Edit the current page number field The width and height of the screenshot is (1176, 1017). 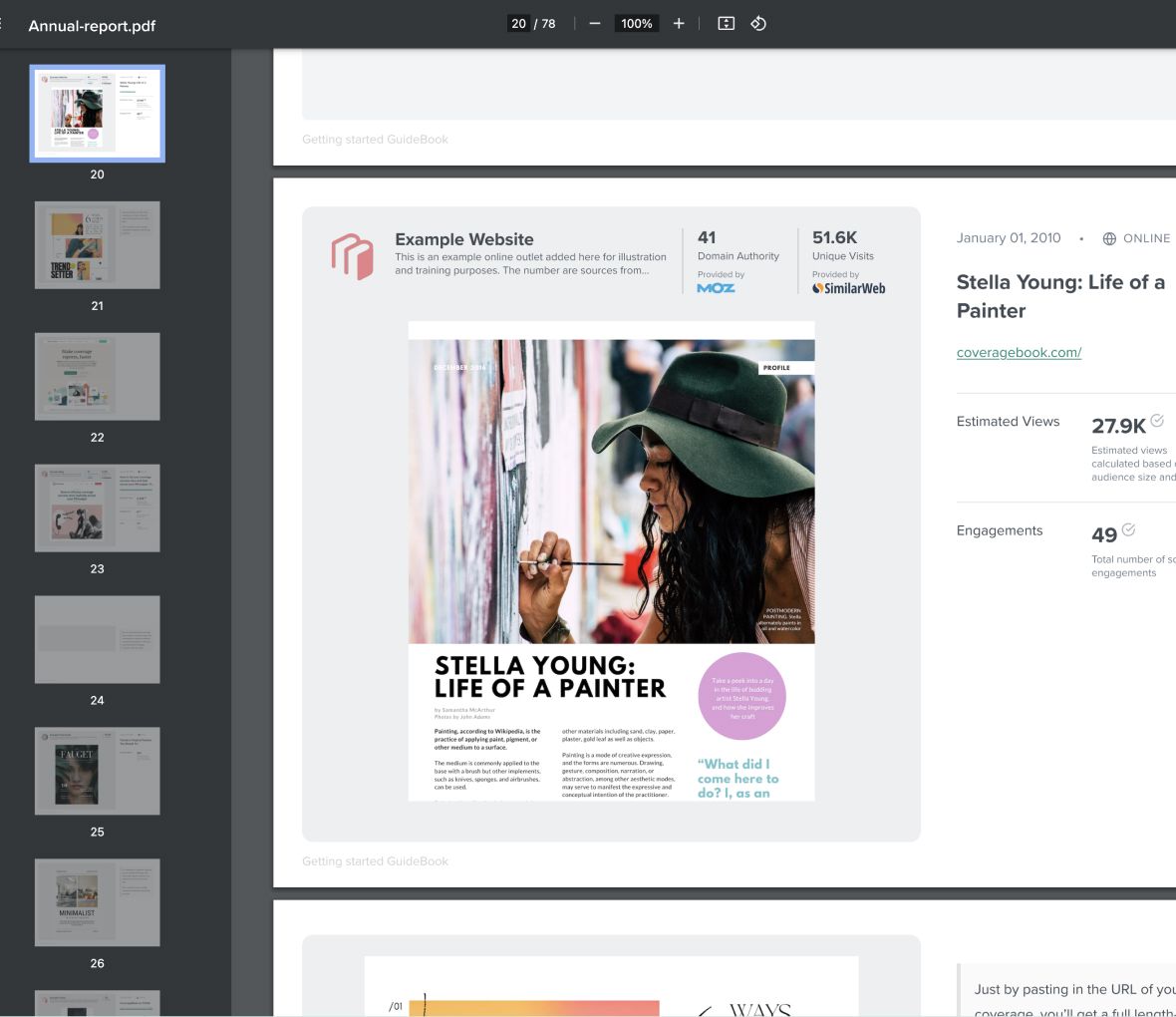coord(518,23)
